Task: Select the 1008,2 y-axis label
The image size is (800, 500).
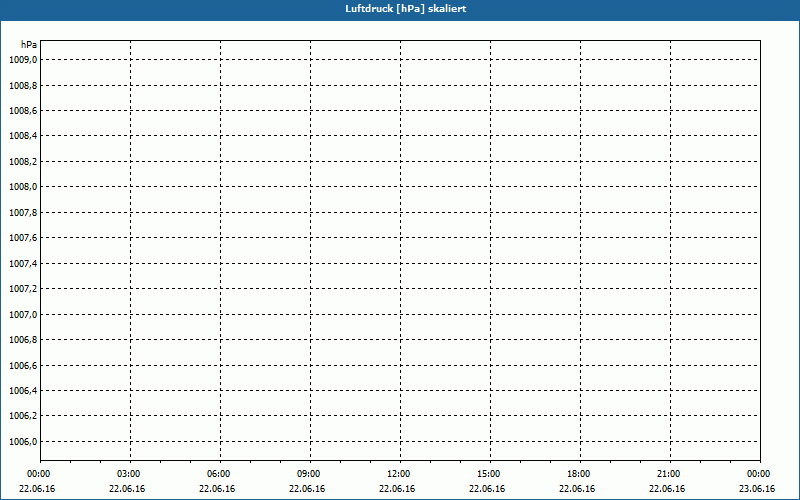Action: (23, 162)
